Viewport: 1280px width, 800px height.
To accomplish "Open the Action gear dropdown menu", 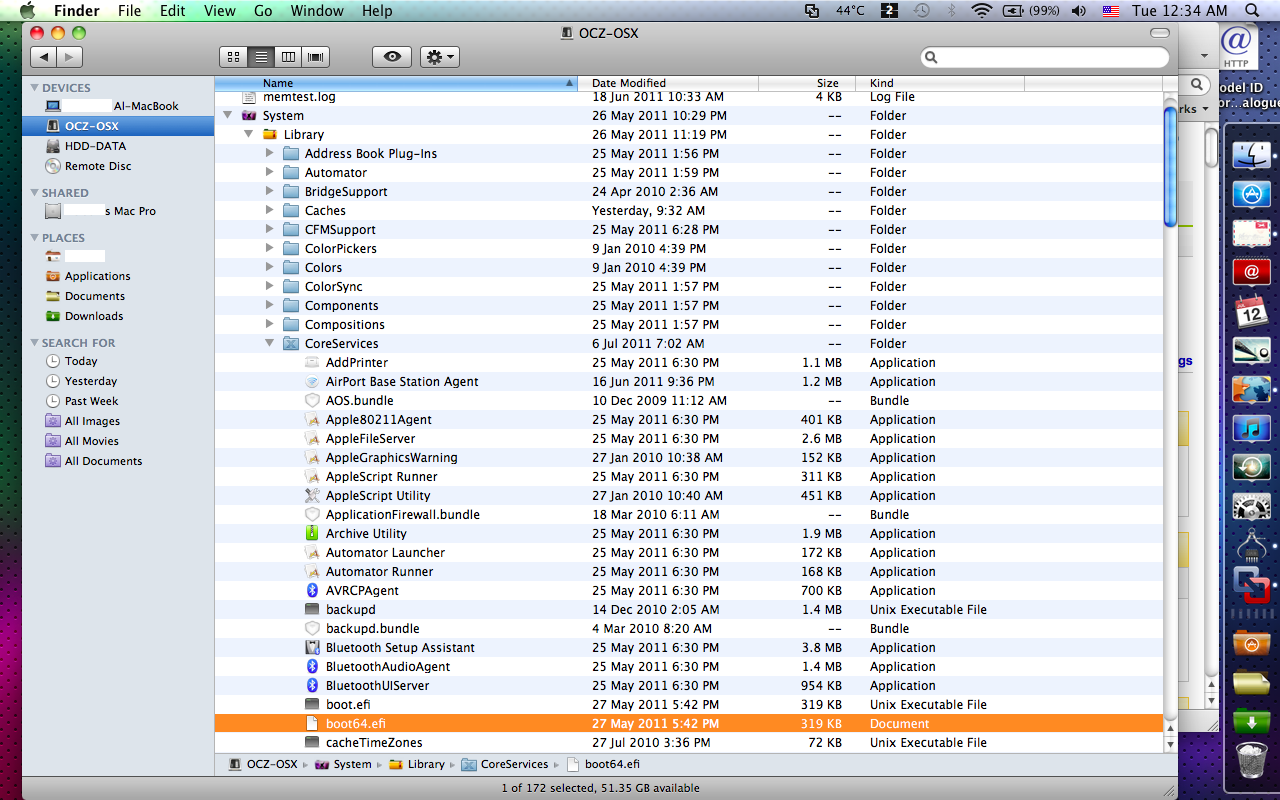I will [x=440, y=57].
